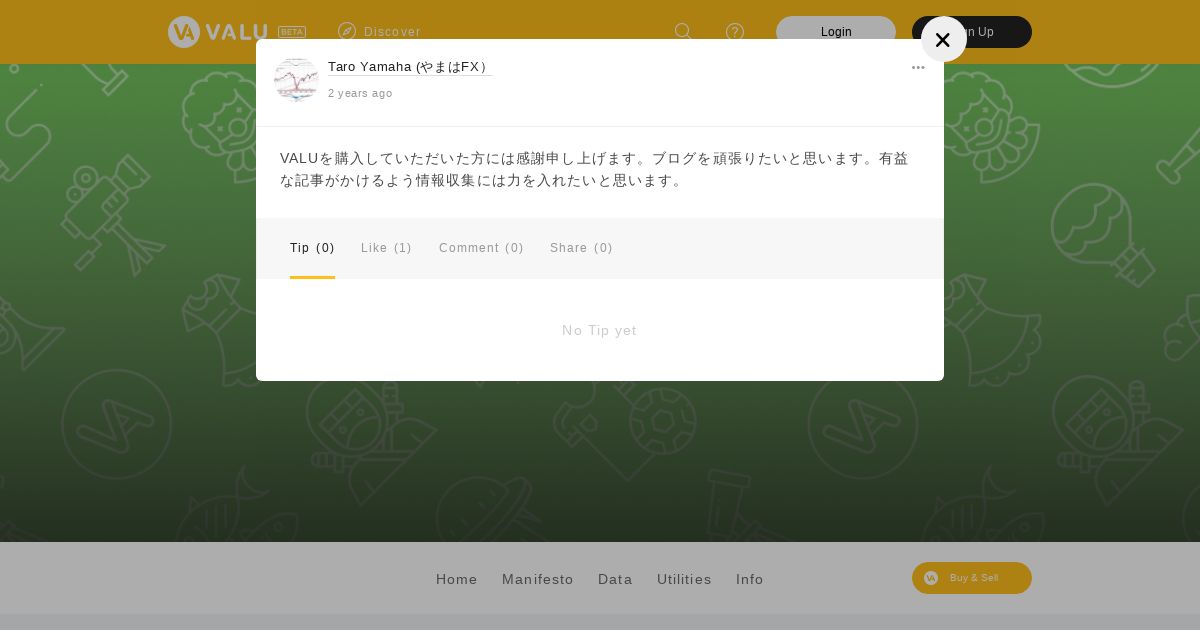Click the 'No Tip yet' message
Image resolution: width=1200 pixels, height=630 pixels.
click(x=599, y=330)
